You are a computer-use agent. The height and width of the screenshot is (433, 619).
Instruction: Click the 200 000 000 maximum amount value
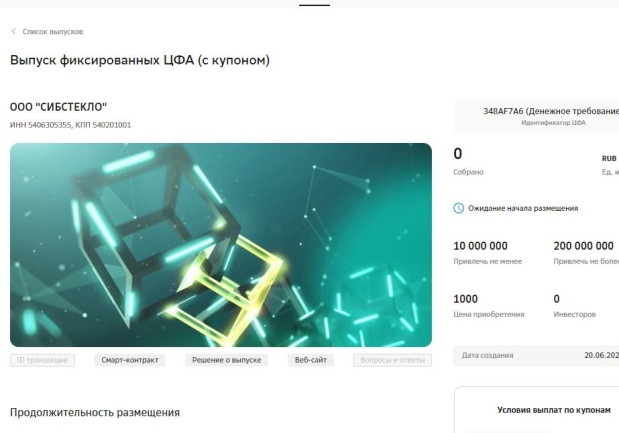pos(583,246)
